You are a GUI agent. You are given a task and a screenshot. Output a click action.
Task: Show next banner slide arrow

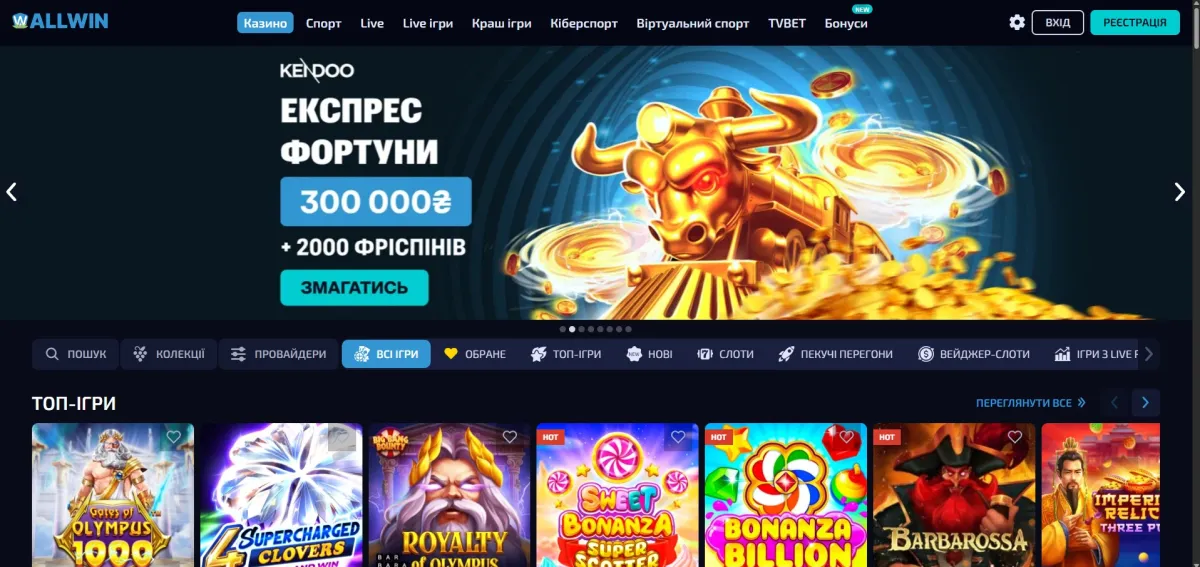[x=1179, y=192]
